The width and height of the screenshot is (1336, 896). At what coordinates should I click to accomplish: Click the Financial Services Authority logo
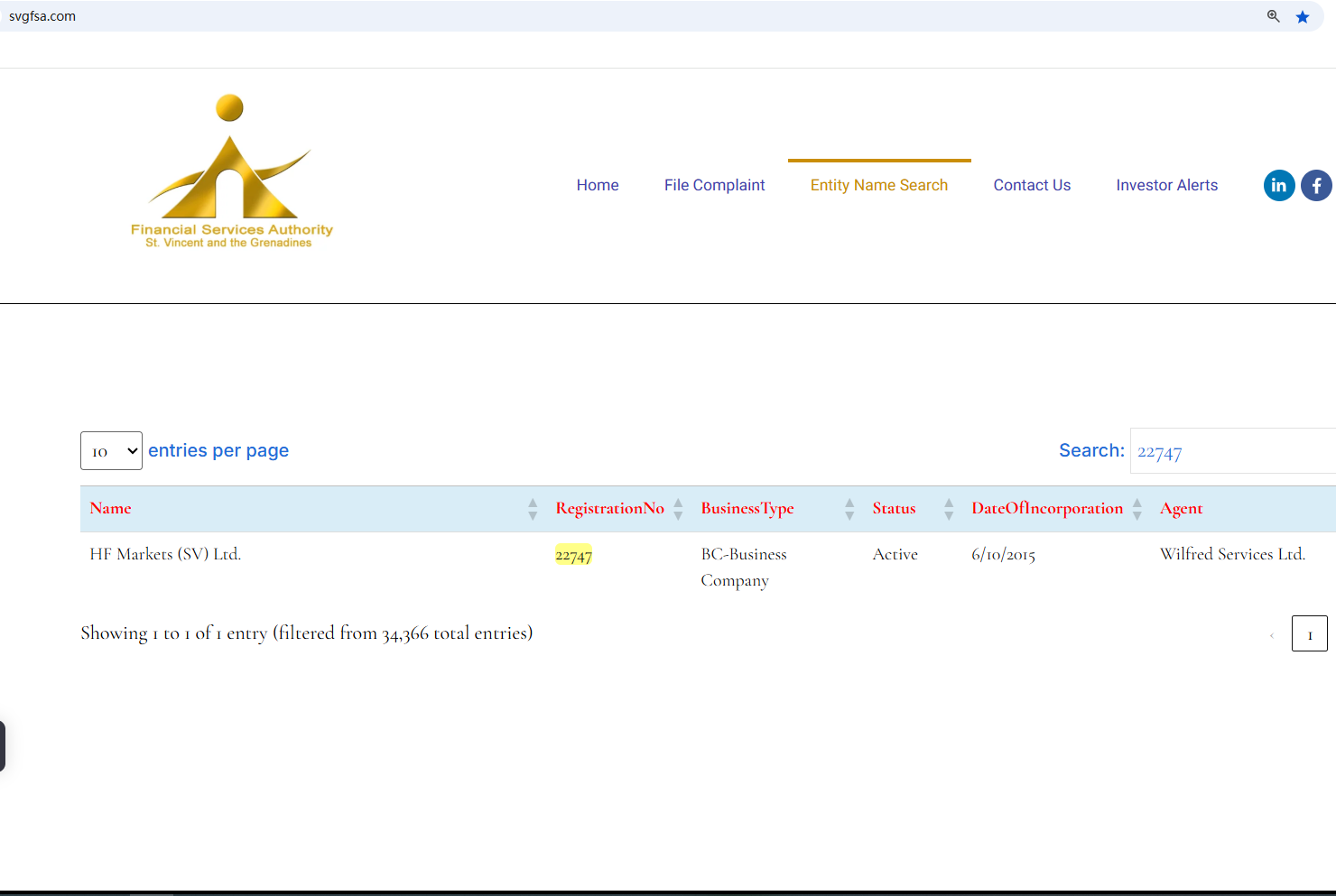click(231, 171)
